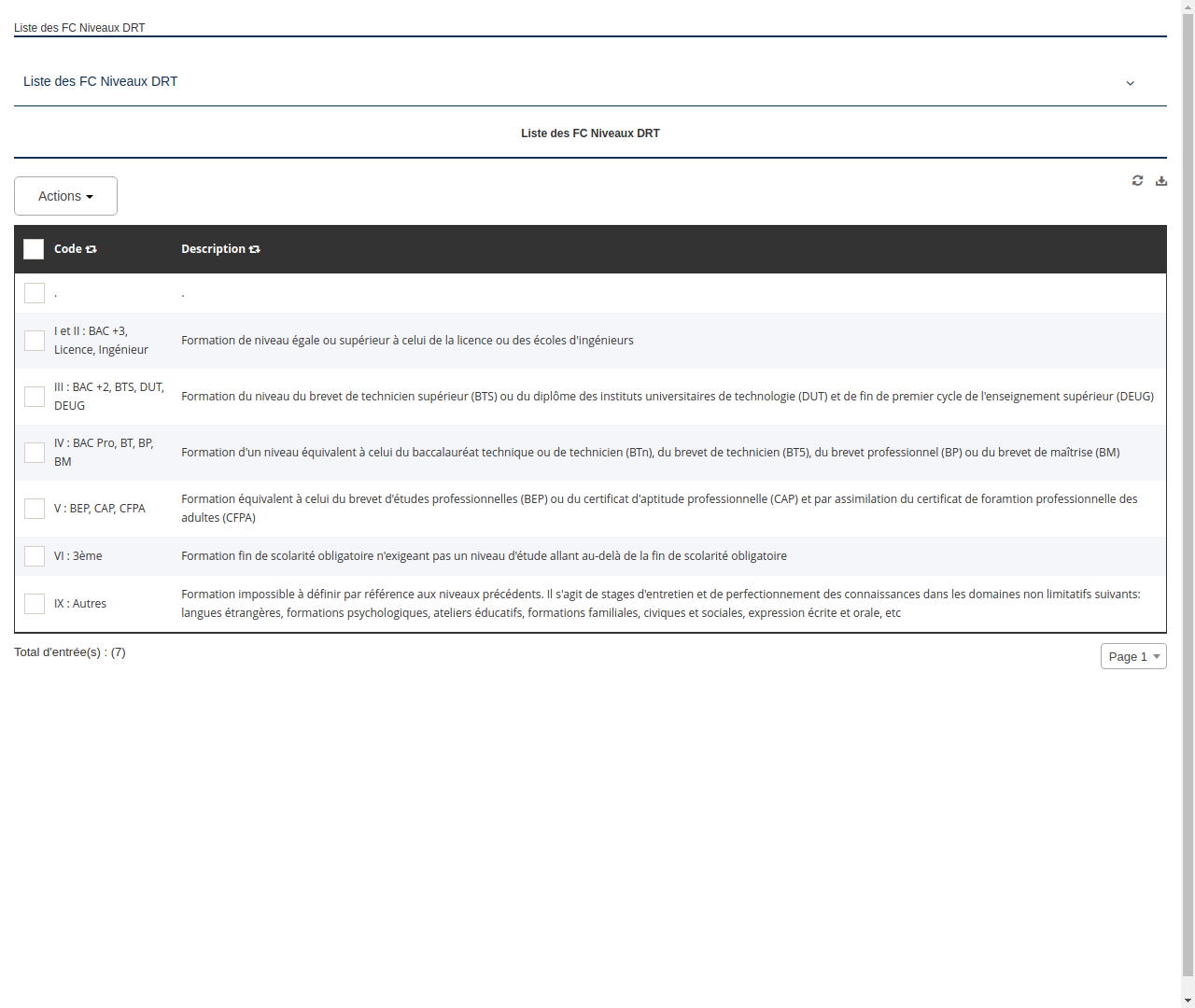The width and height of the screenshot is (1195, 1008).
Task: Check the row for V : BEP, CAP, CFPA
Action: pyautogui.click(x=35, y=508)
